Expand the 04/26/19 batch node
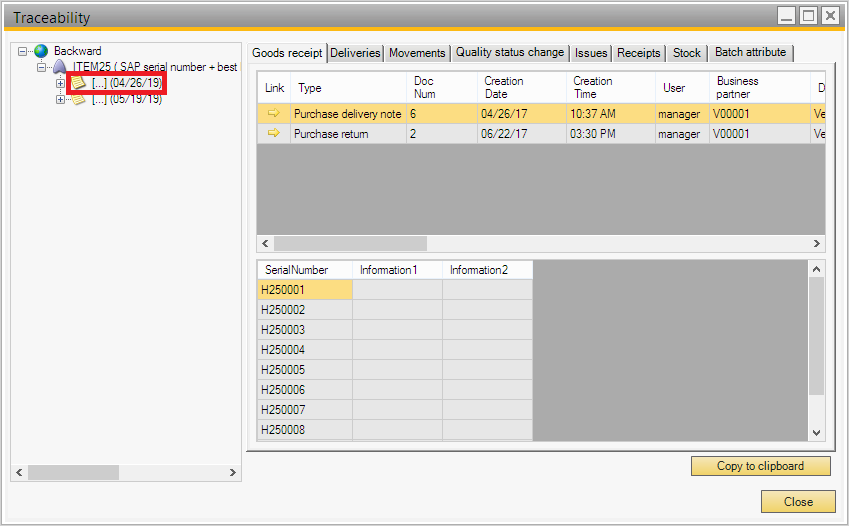The image size is (849, 526). tap(60, 83)
